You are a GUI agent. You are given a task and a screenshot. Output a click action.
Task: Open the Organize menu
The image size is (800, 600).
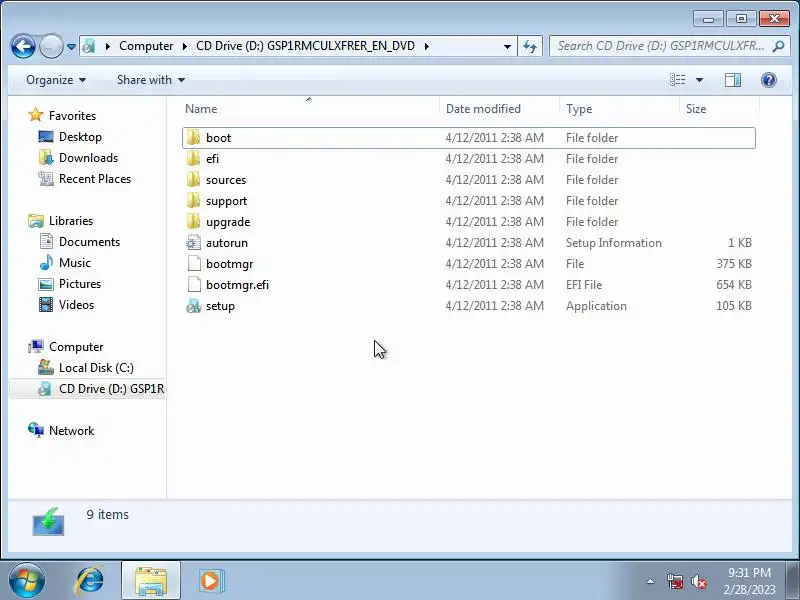click(56, 80)
